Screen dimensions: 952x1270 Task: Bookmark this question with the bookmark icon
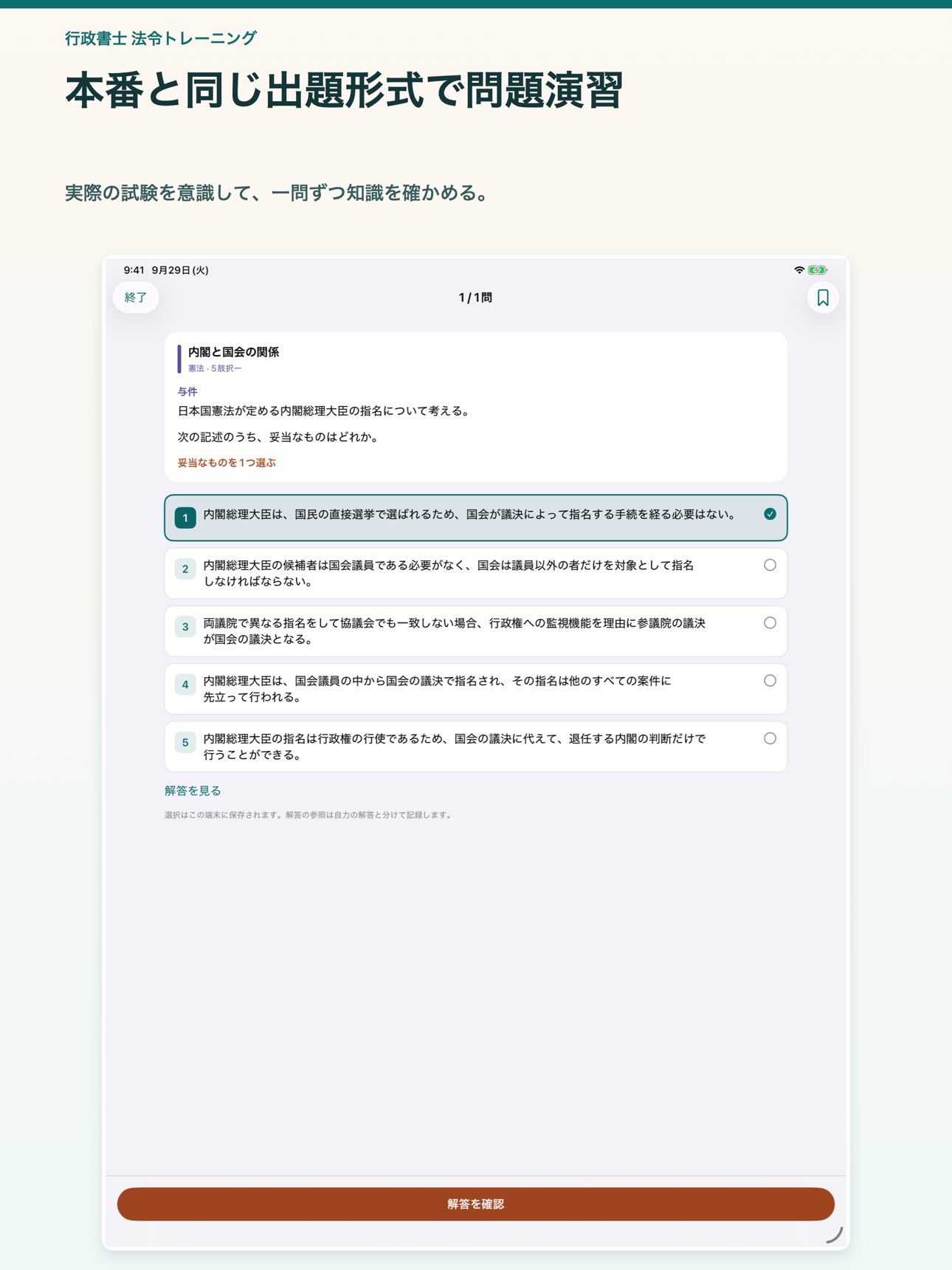tap(823, 298)
